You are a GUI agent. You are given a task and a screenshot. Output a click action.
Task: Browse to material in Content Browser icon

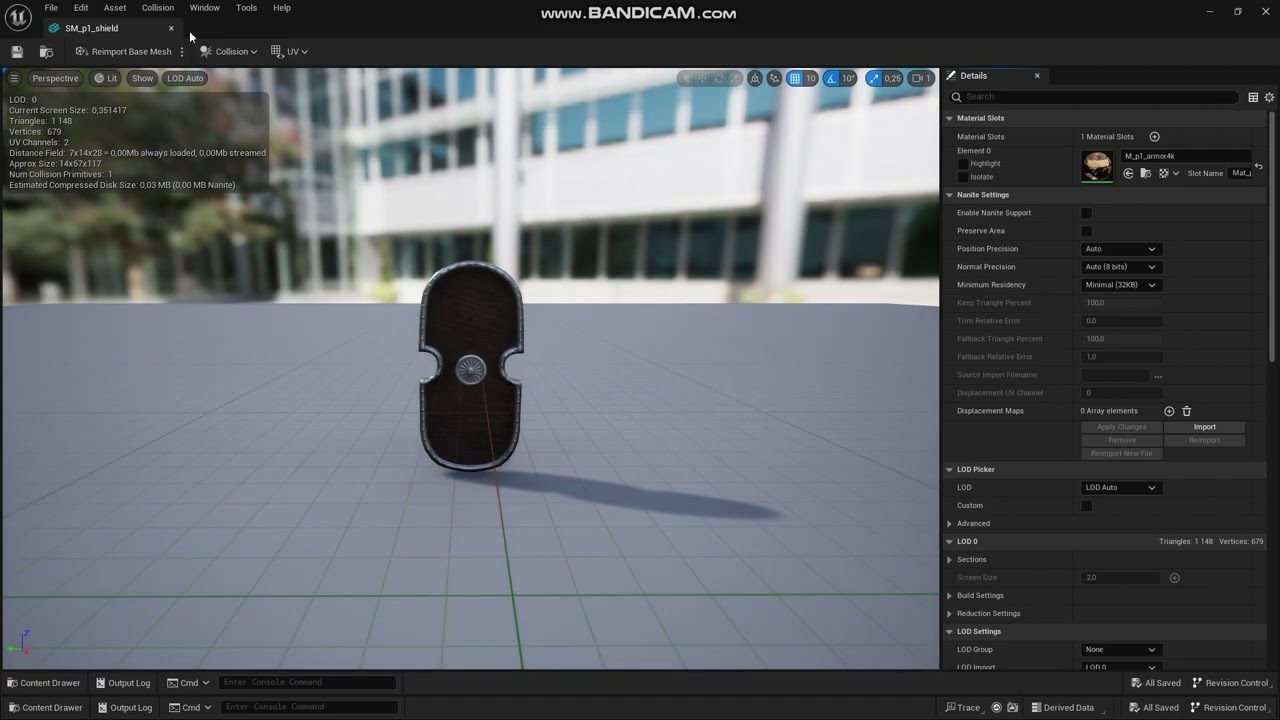pyautogui.click(x=1146, y=173)
